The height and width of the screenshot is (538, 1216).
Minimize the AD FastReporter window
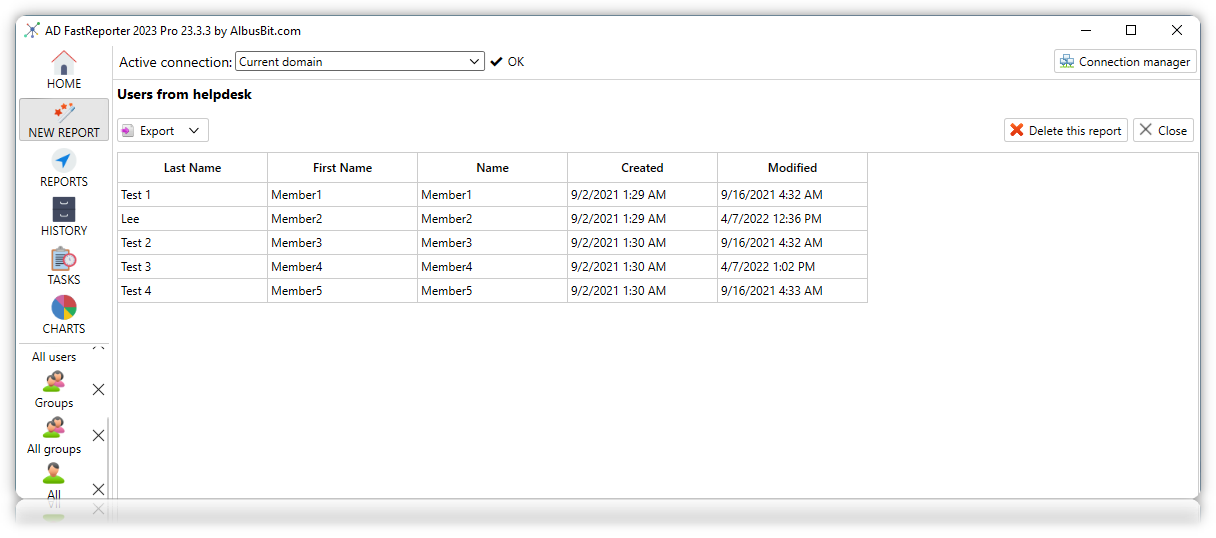click(x=1085, y=30)
